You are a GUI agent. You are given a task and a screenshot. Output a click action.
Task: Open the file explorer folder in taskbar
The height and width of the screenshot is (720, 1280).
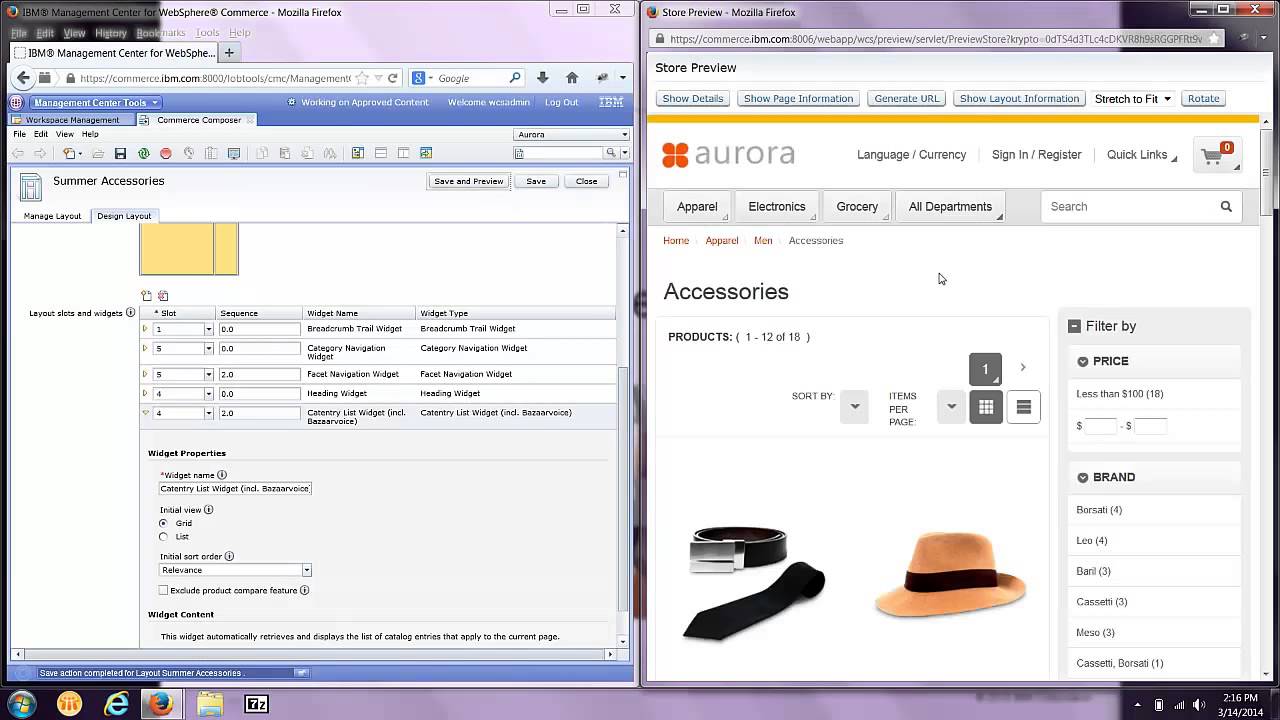[210, 704]
